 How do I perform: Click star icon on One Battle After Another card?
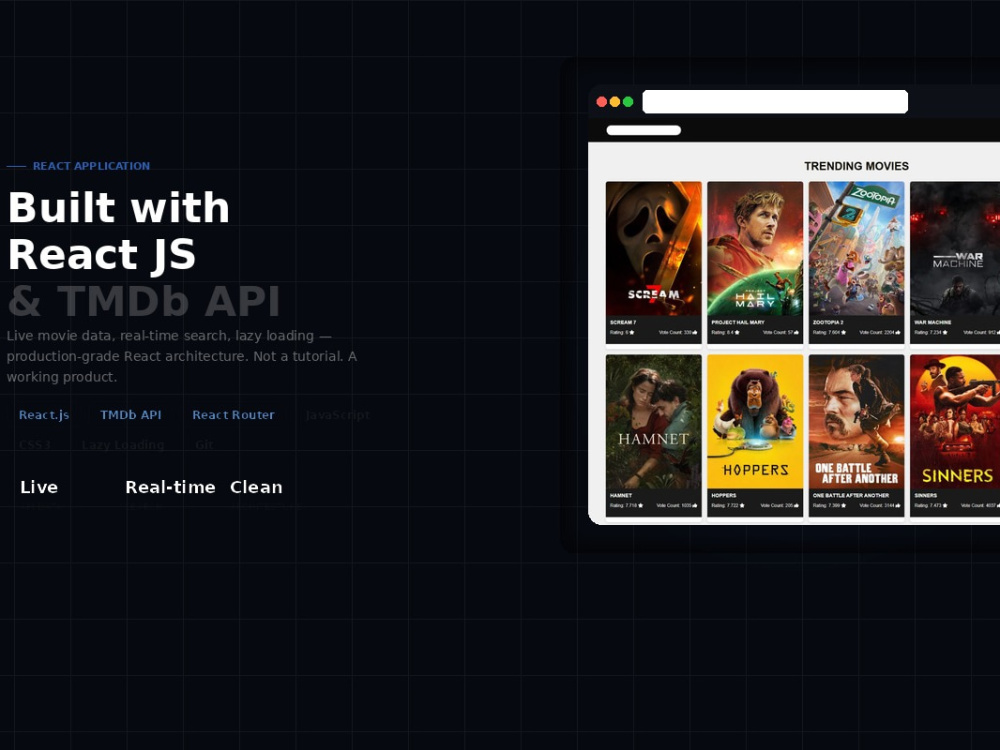pyautogui.click(x=843, y=505)
